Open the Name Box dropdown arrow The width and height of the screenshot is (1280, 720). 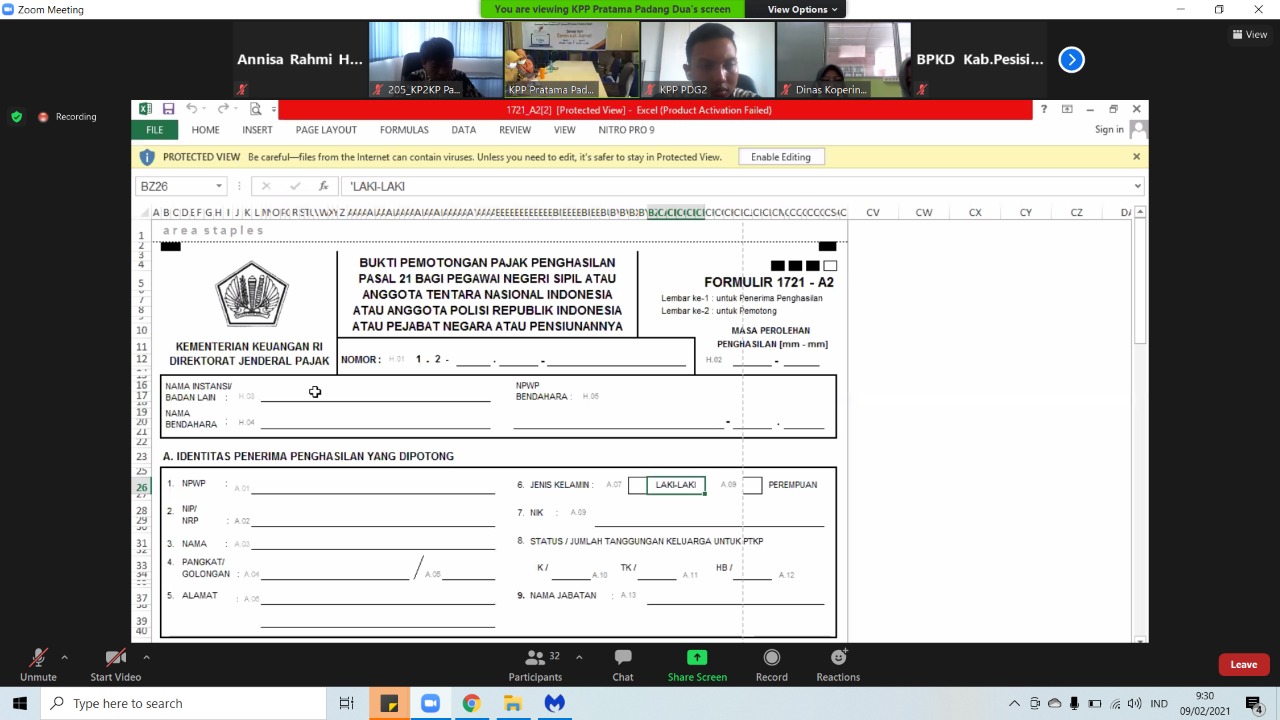219,186
